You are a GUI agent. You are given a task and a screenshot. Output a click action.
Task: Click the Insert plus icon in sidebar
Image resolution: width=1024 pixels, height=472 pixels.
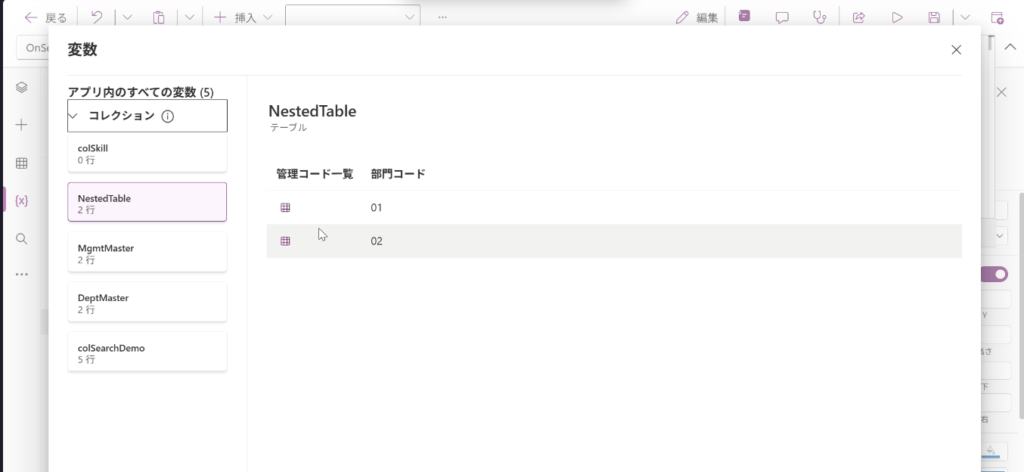(21, 125)
